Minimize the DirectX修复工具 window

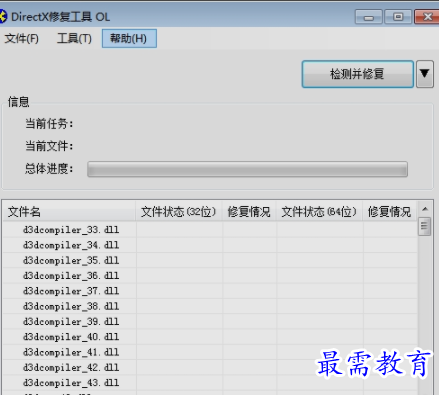point(369,17)
